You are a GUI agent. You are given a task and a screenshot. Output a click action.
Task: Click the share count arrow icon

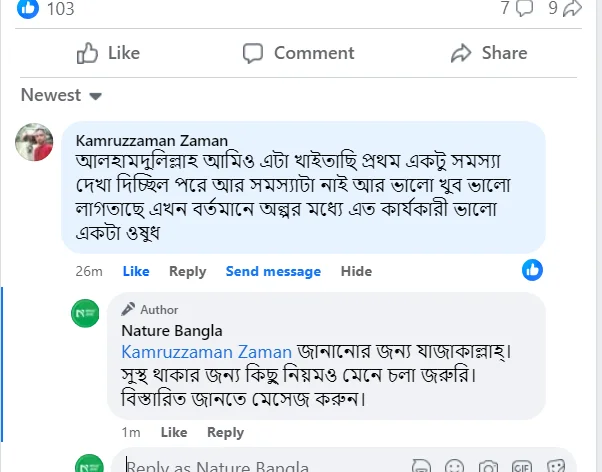coord(572,9)
